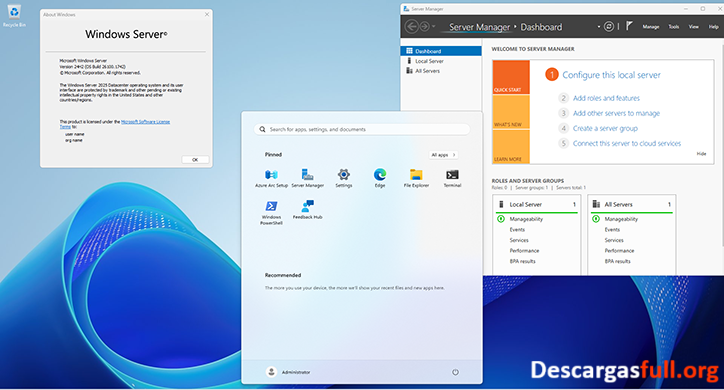Switch to the What's New tile
Image resolution: width=724 pixels, height=390 pixels.
(511, 112)
